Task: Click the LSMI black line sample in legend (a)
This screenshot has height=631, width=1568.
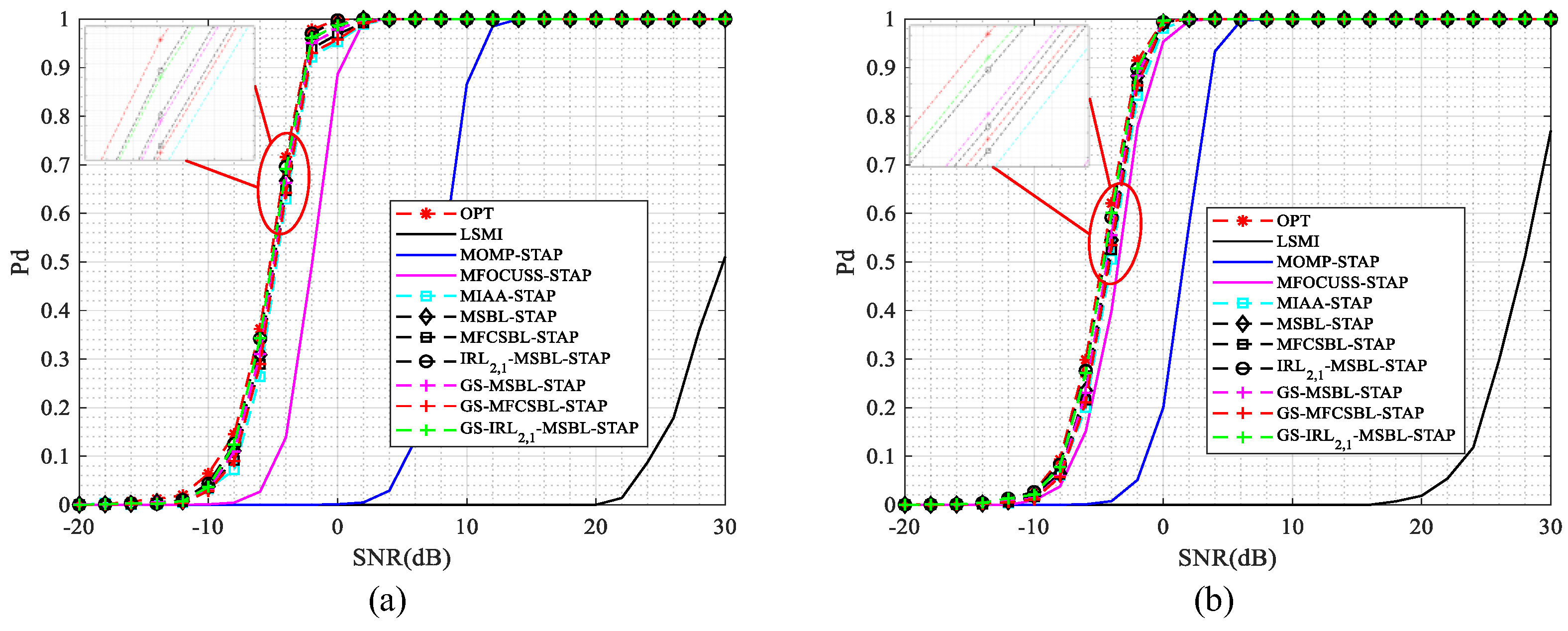Action: (425, 234)
